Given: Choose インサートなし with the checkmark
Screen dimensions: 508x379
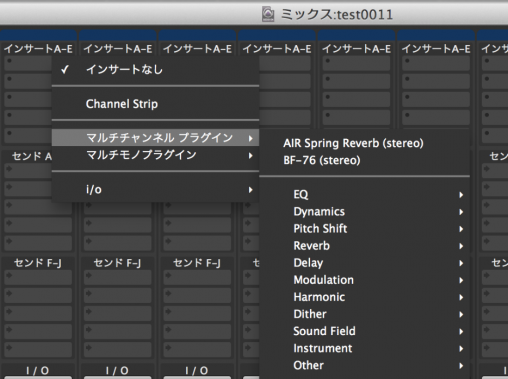Looking at the screenshot, I should (x=155, y=70).
